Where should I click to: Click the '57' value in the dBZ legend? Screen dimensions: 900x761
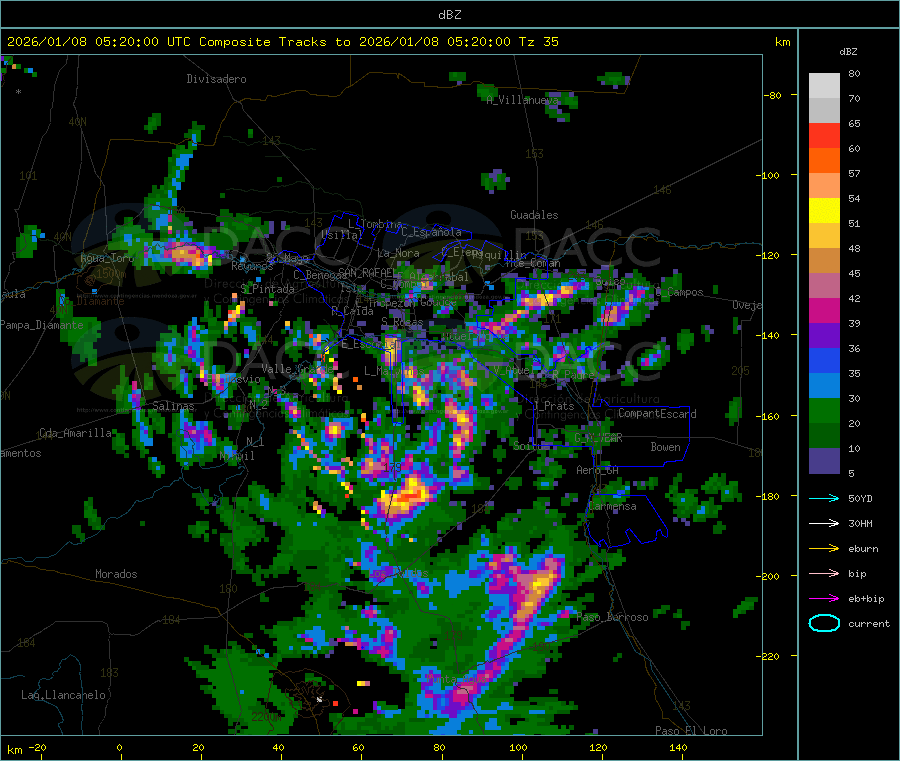[854, 173]
